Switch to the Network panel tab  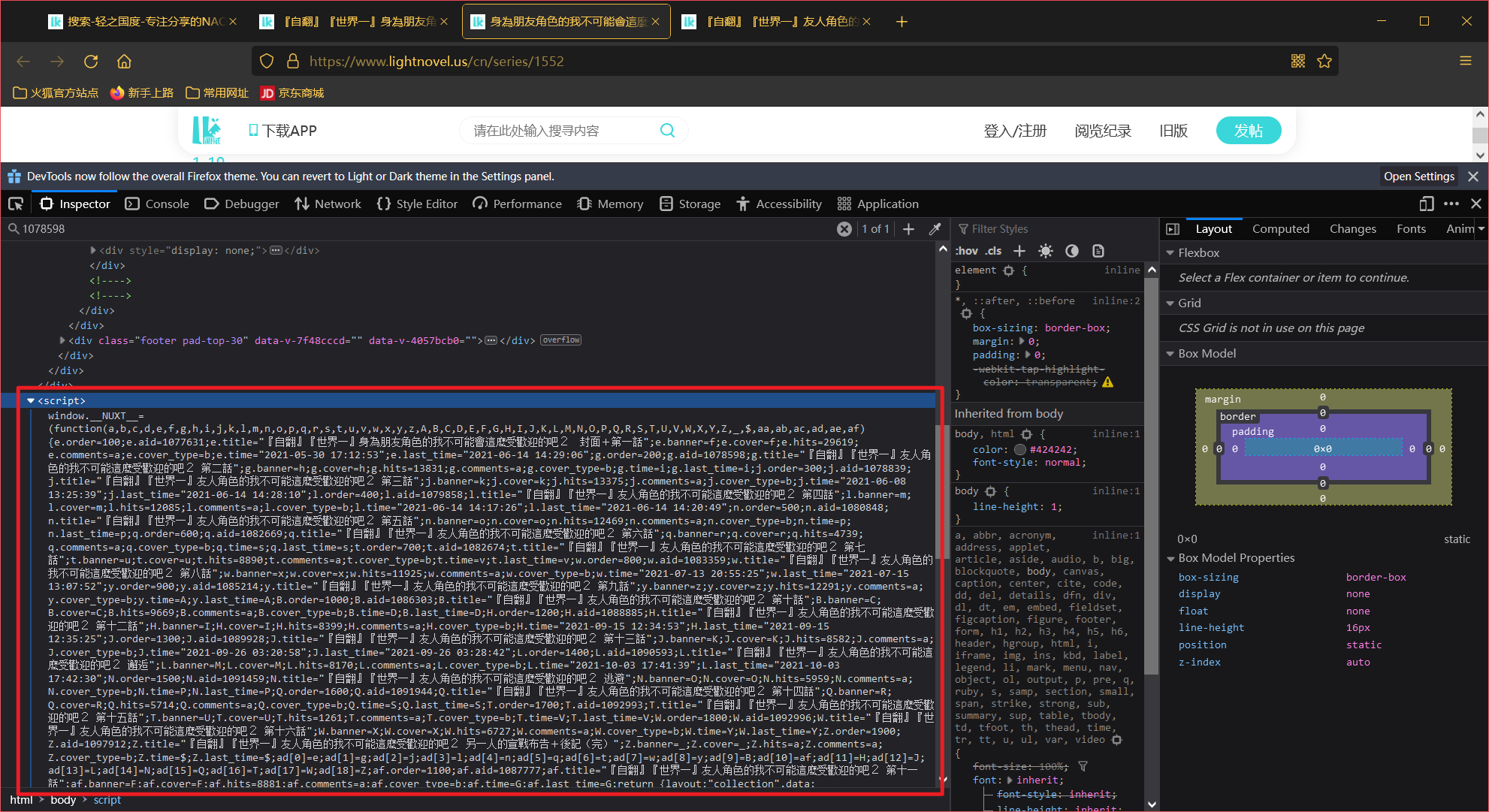click(x=328, y=204)
